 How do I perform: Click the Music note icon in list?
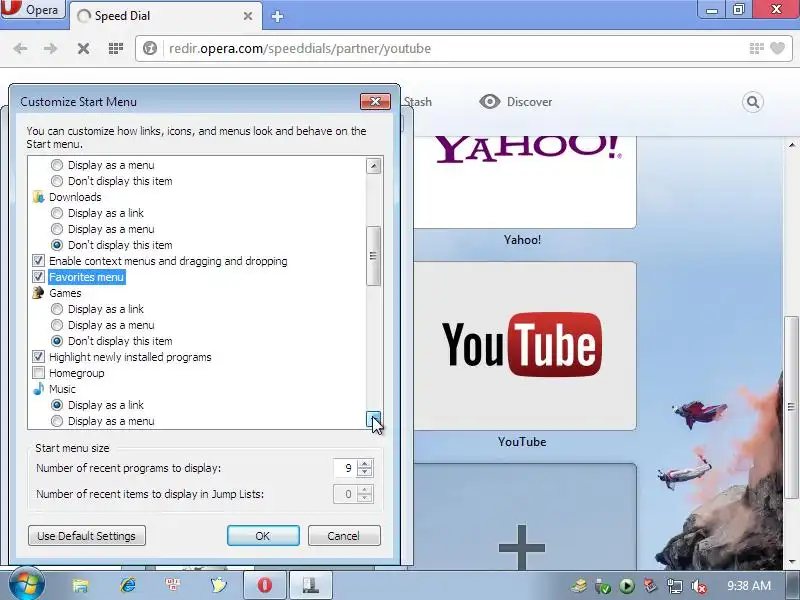tap(38, 389)
